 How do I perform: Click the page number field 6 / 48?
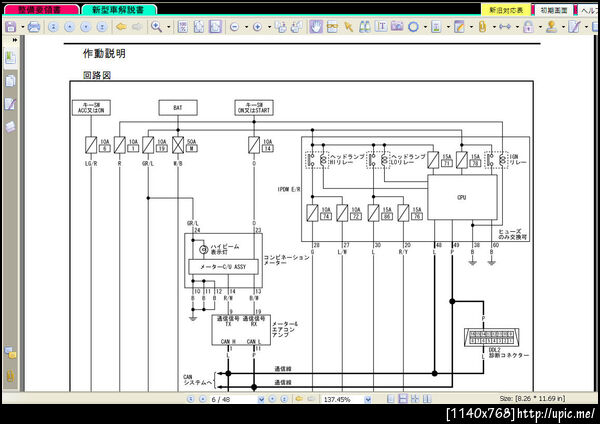[x=233, y=400]
